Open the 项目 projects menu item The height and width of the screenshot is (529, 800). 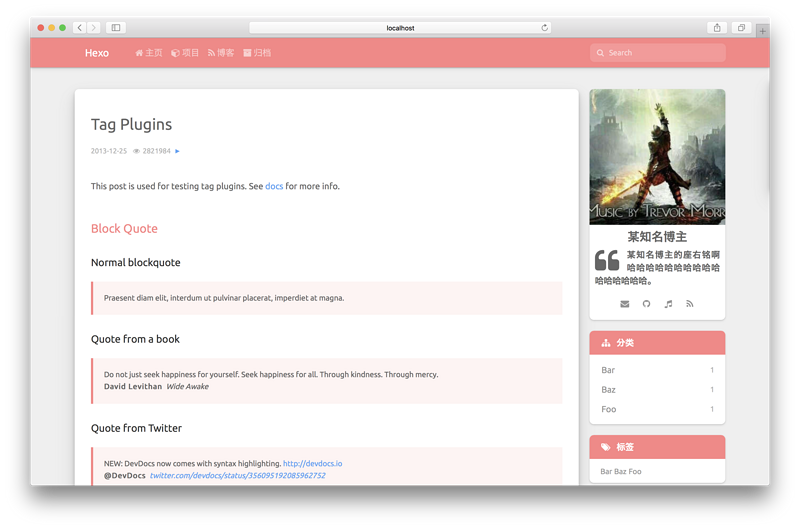[185, 53]
